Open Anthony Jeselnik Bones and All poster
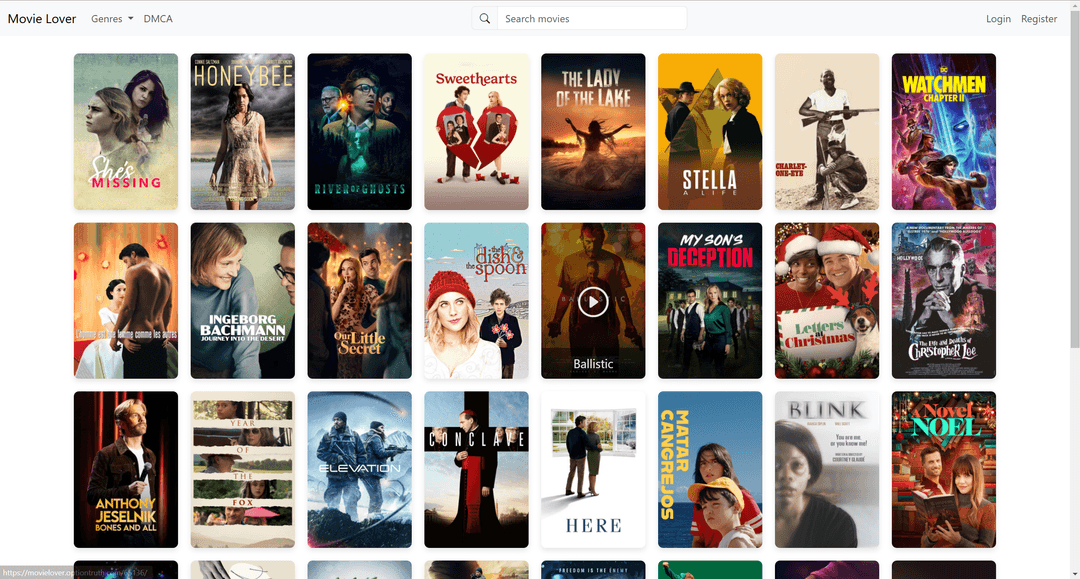Image resolution: width=1080 pixels, height=579 pixels. [x=126, y=470]
